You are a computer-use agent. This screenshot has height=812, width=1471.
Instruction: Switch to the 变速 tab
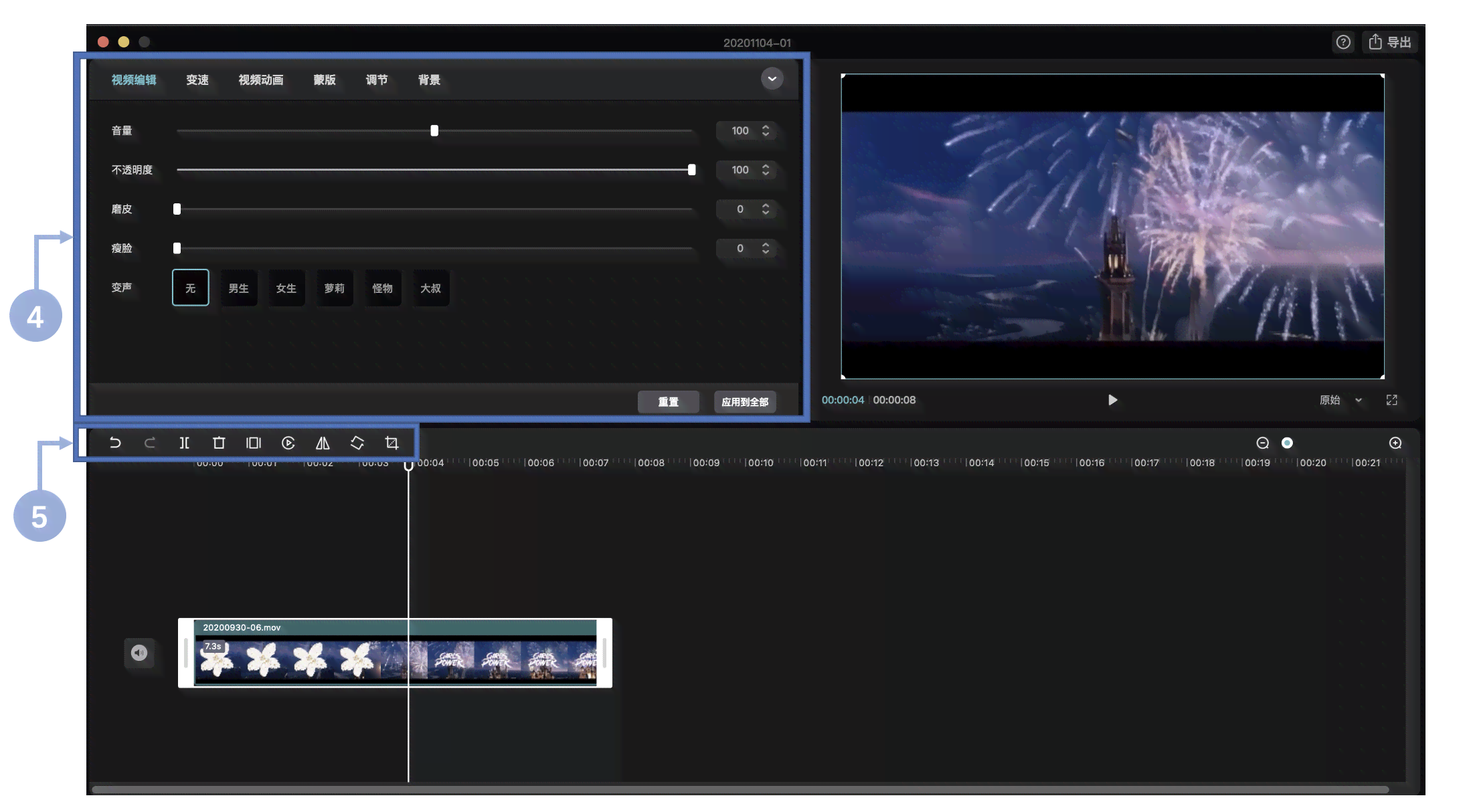pyautogui.click(x=195, y=79)
